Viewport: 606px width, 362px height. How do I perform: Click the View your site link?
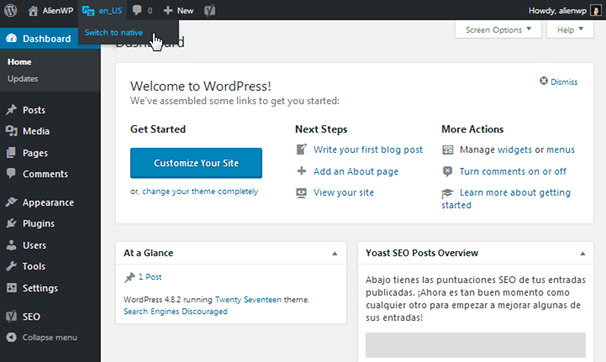(x=344, y=192)
